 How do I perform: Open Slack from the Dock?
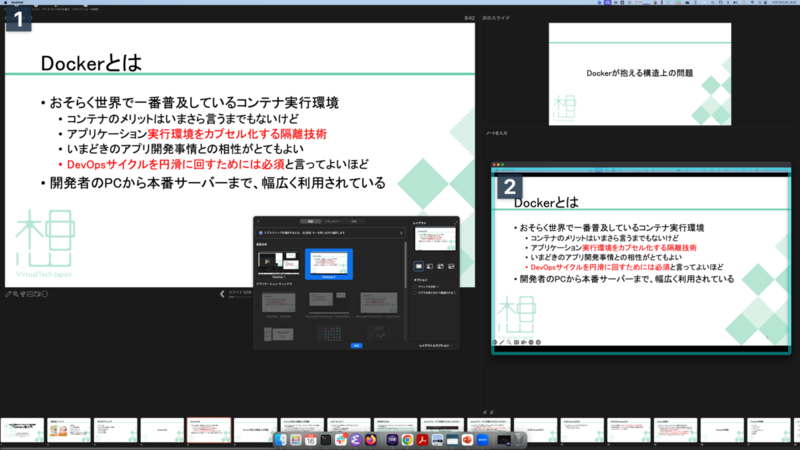click(x=341, y=440)
